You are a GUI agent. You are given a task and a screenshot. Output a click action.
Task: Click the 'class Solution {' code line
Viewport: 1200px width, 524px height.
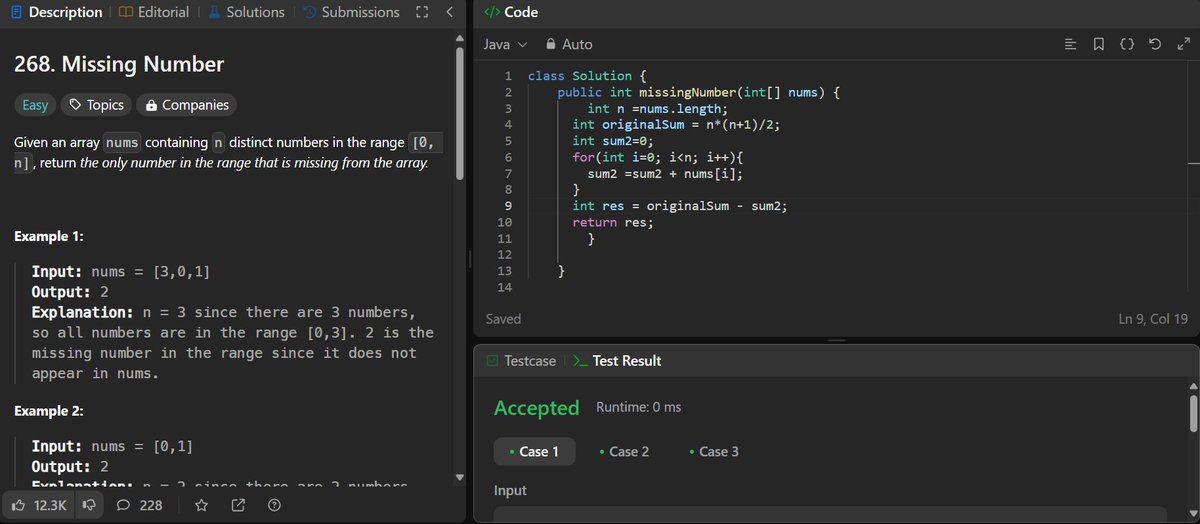[x=587, y=76]
